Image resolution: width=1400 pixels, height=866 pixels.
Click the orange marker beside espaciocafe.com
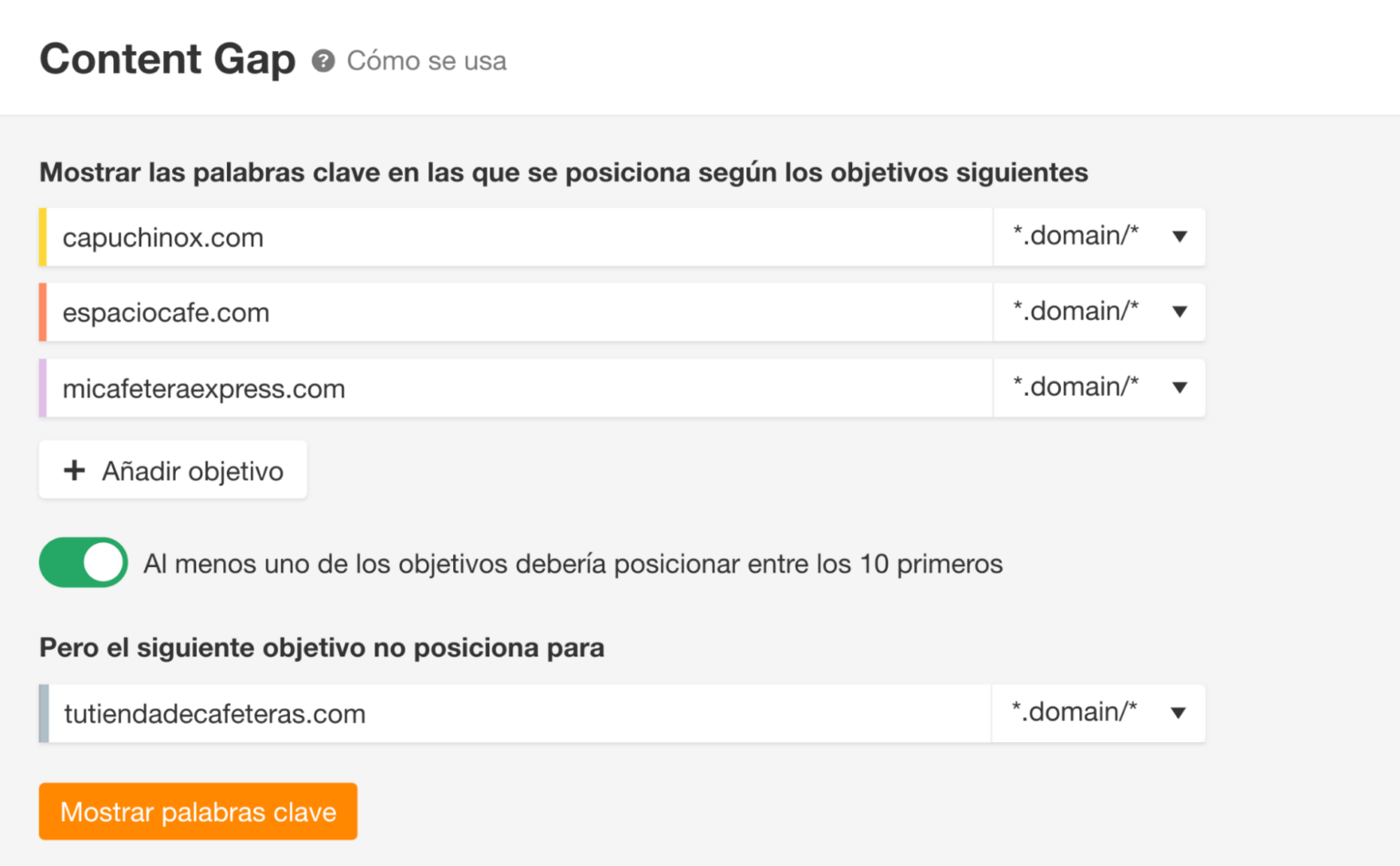point(42,312)
